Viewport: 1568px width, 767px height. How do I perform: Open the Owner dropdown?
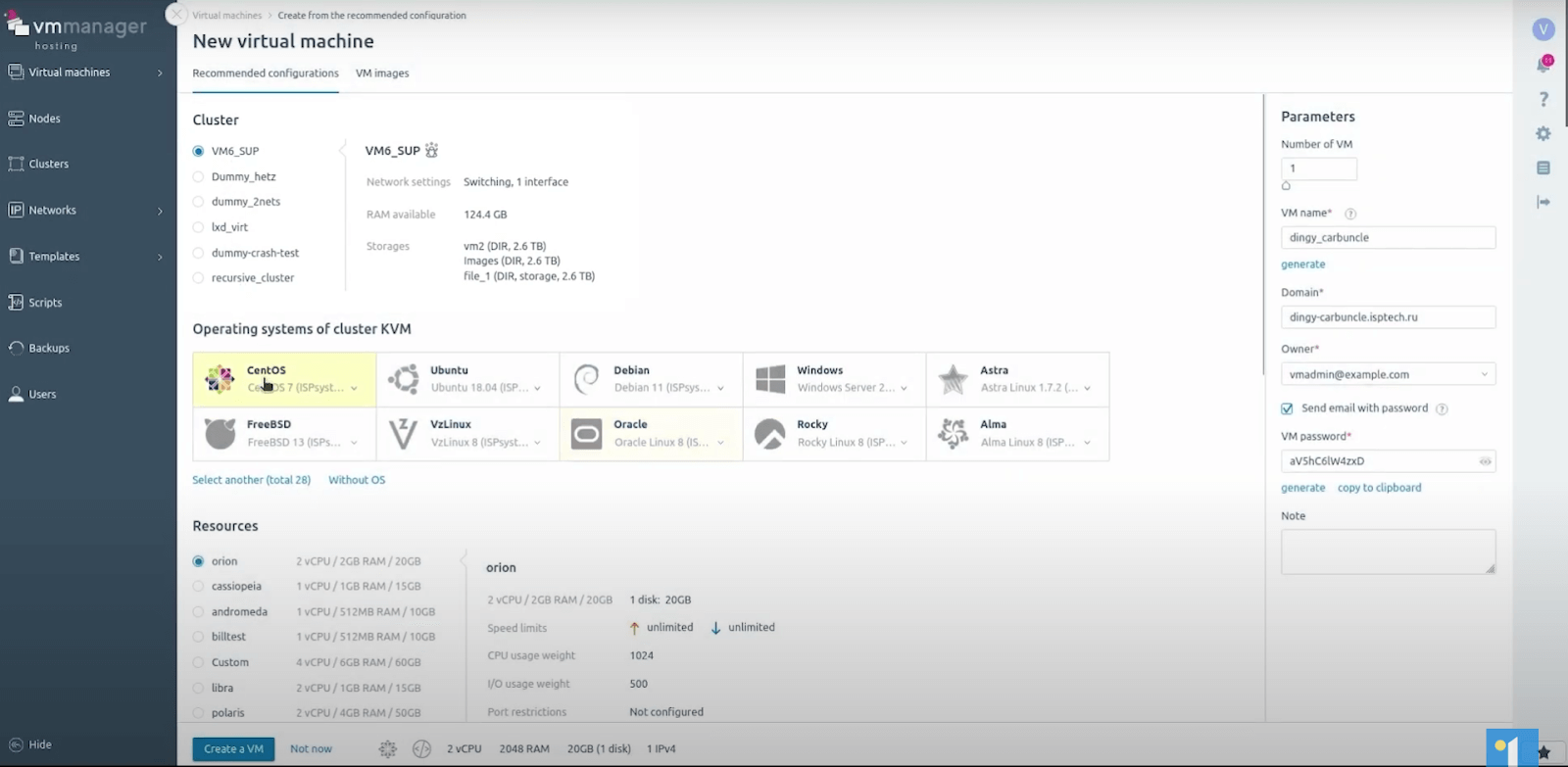pos(1388,374)
